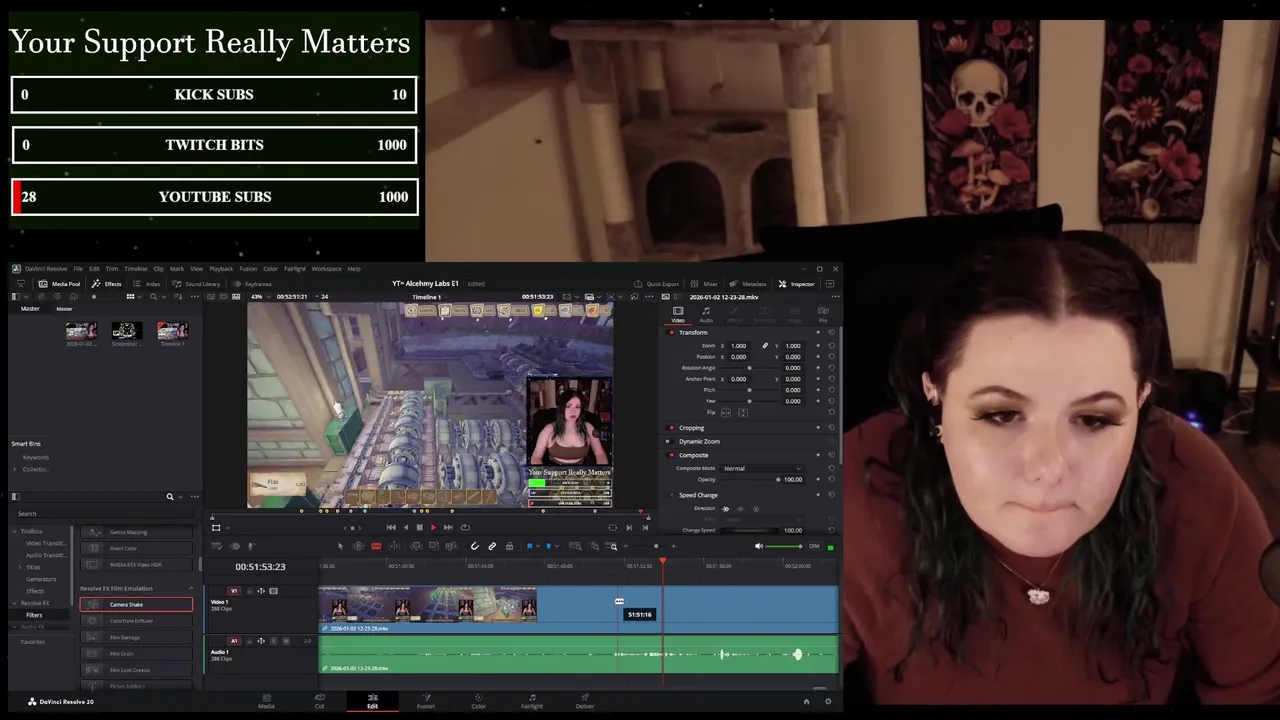Select forward speed direction
The width and height of the screenshot is (1280, 720).
tap(726, 509)
